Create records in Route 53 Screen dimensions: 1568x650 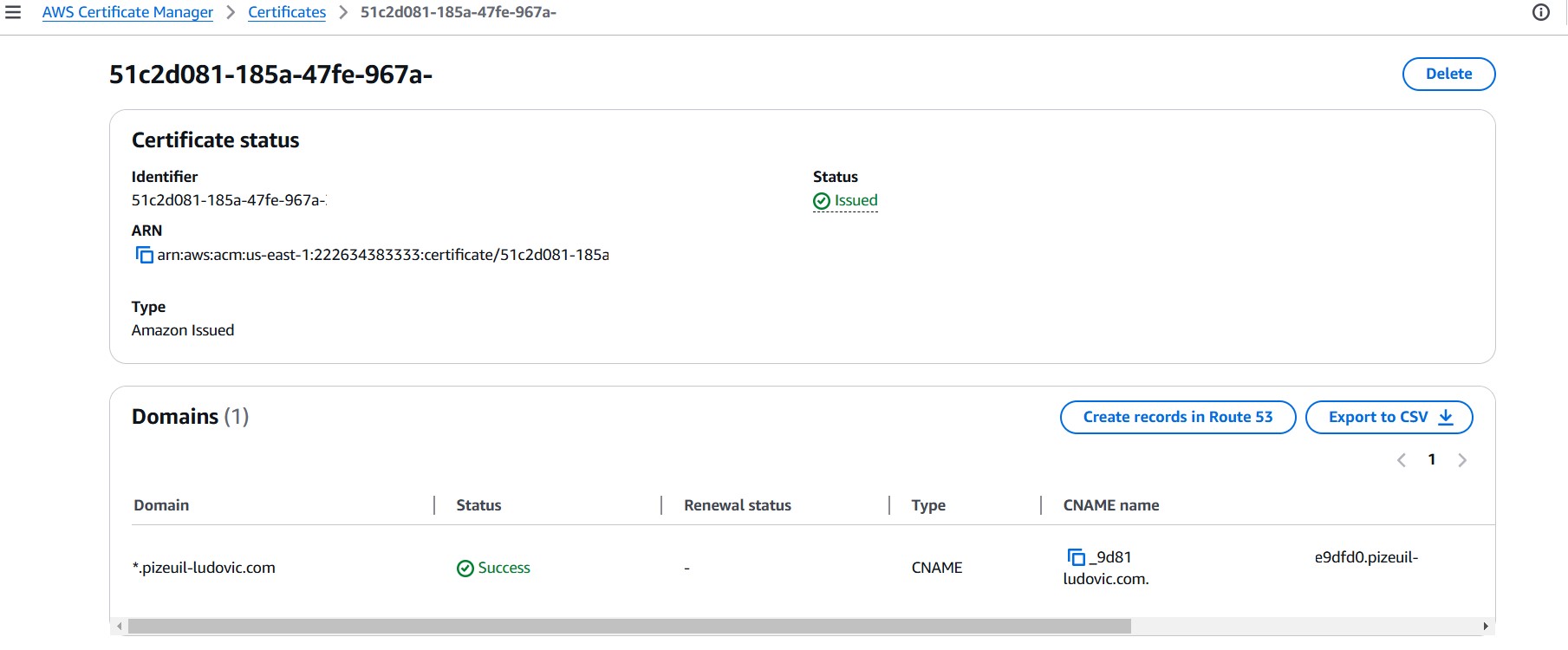[1178, 417]
